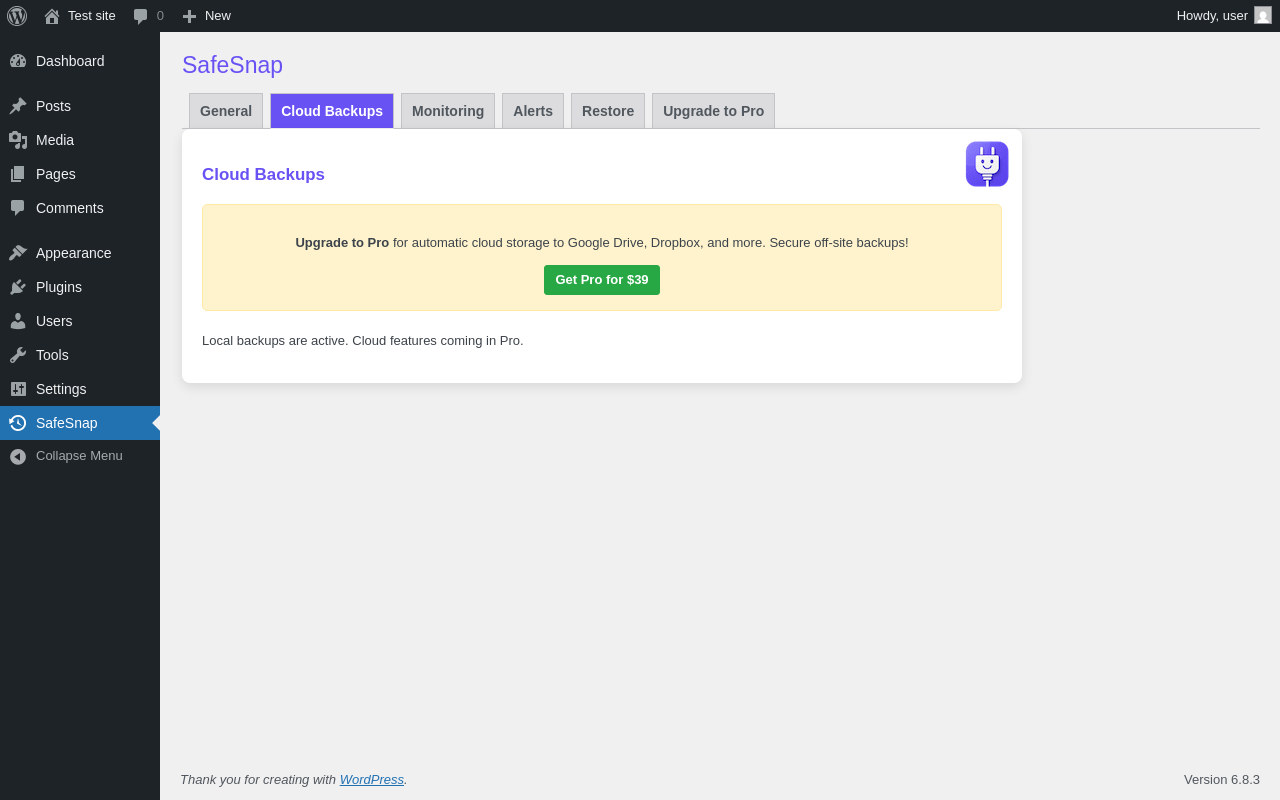Click the comment count 0
This screenshot has width=1280, height=800.
pos(160,16)
